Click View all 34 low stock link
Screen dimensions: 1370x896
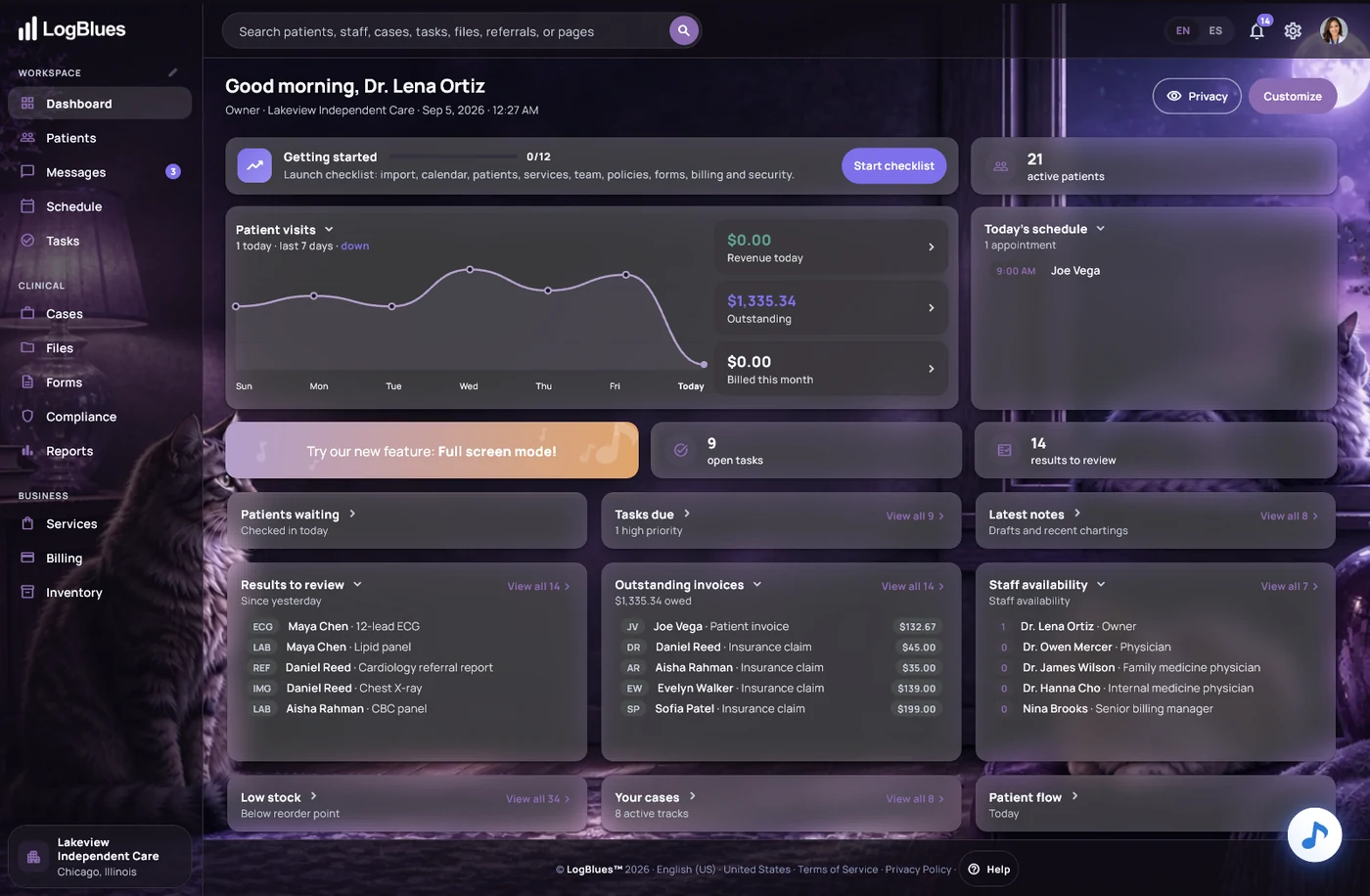coord(538,798)
